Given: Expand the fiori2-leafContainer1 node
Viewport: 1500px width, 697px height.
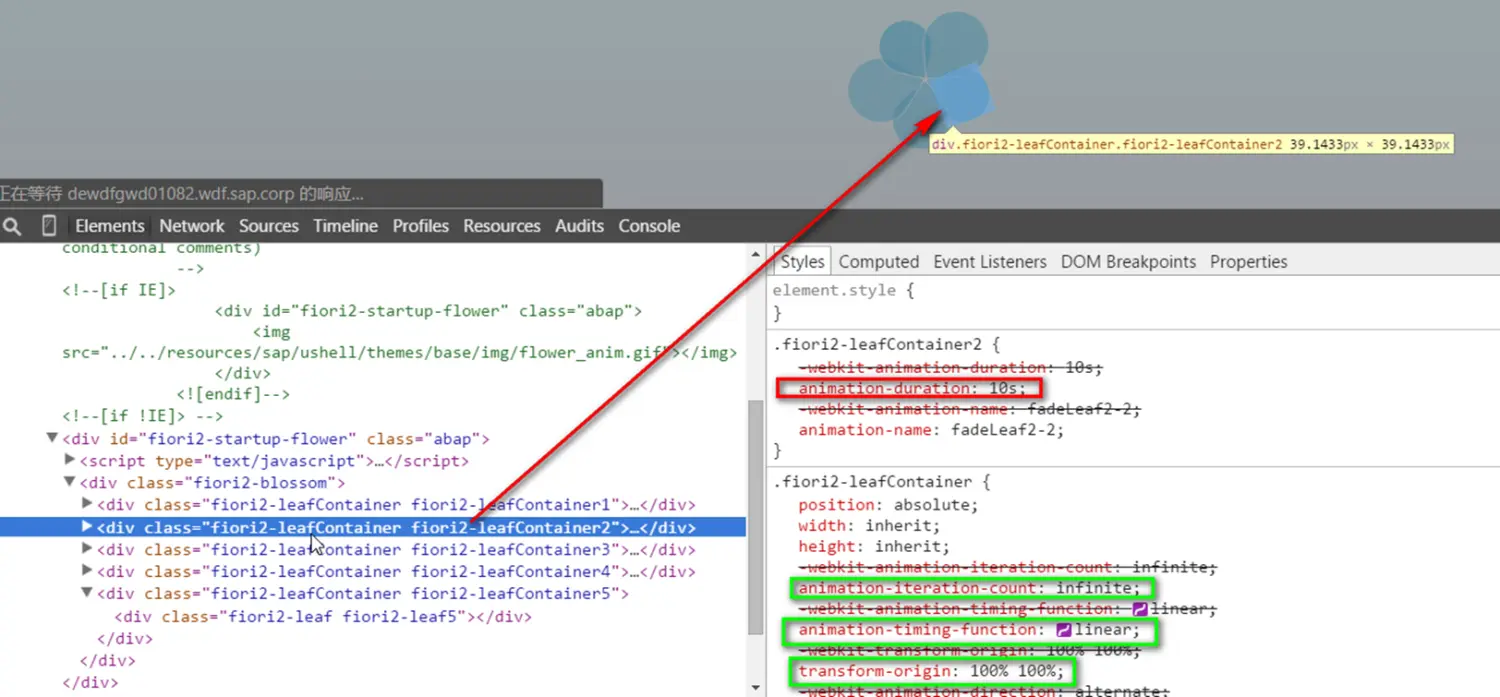Looking at the screenshot, I should [x=87, y=505].
